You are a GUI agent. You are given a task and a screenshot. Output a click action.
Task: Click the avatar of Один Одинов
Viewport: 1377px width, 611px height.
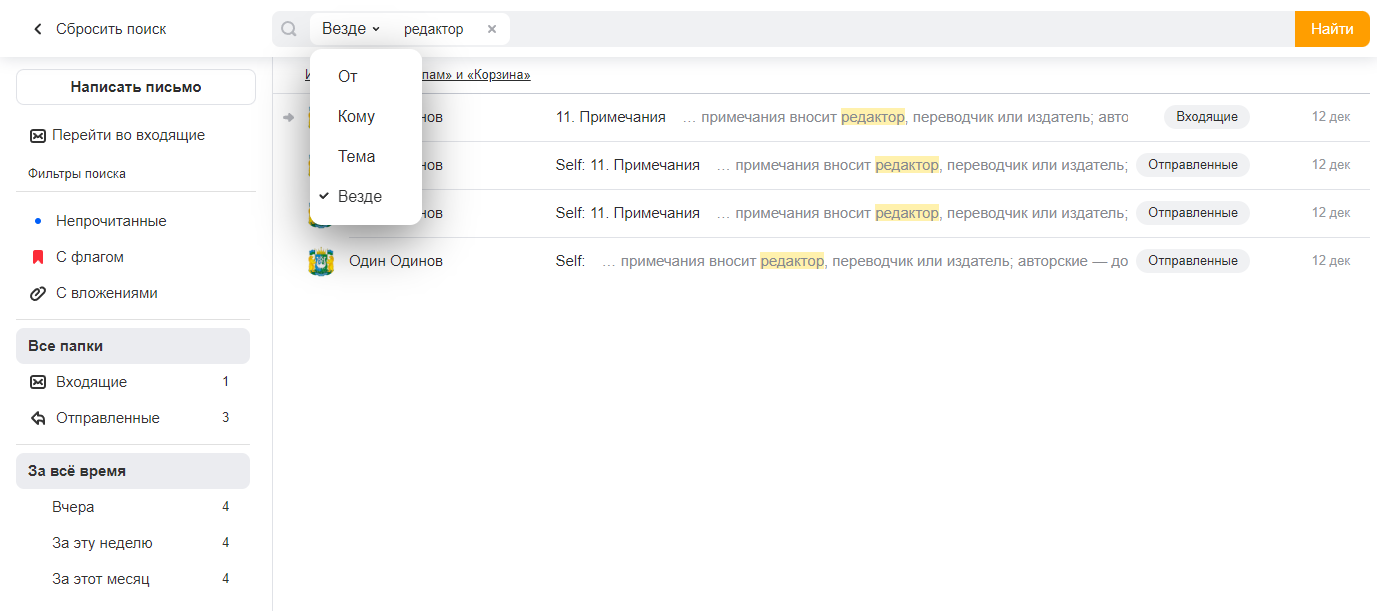(x=321, y=261)
